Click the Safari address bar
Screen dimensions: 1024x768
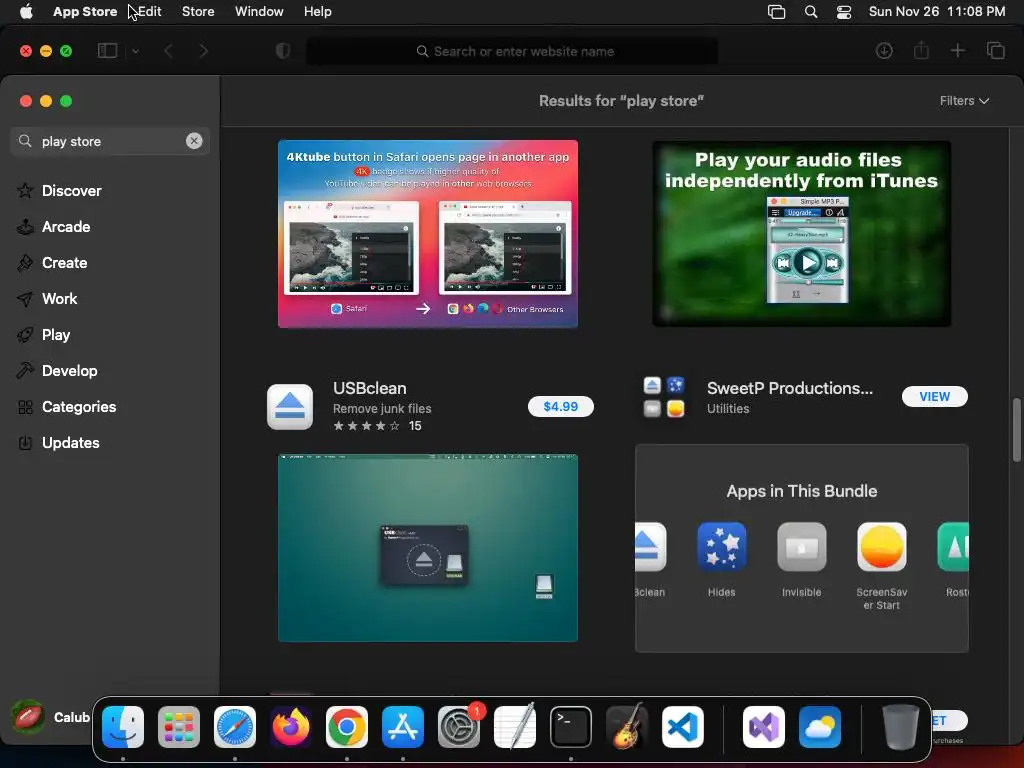point(512,51)
